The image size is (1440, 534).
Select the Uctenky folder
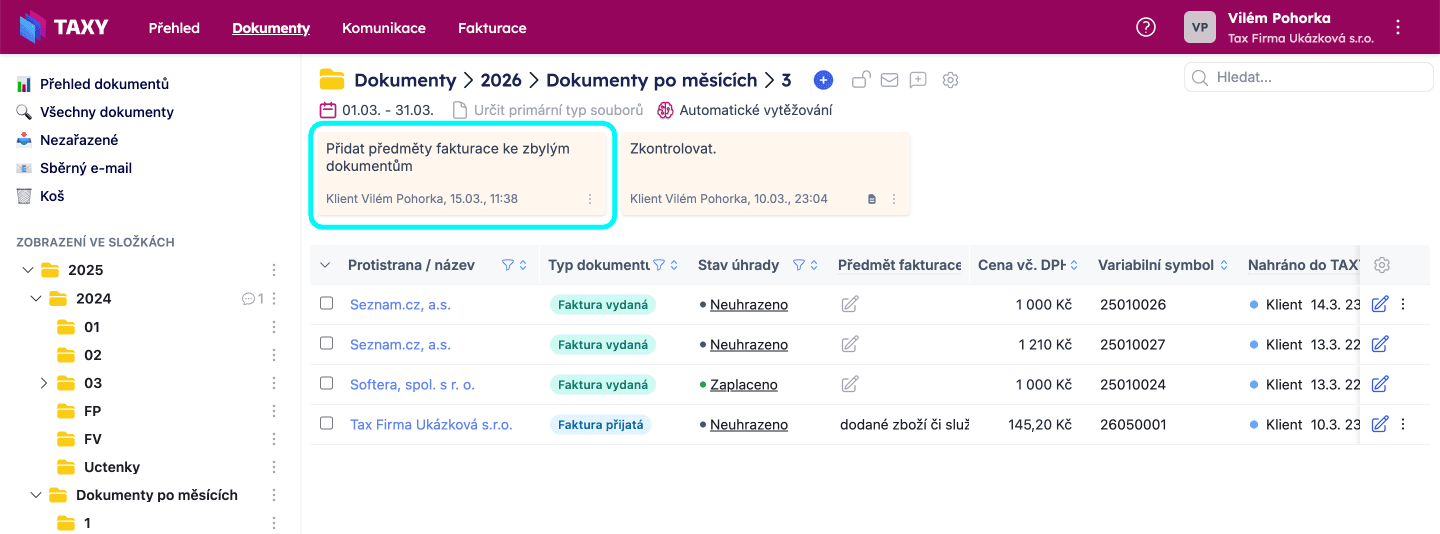pyautogui.click(x=112, y=467)
